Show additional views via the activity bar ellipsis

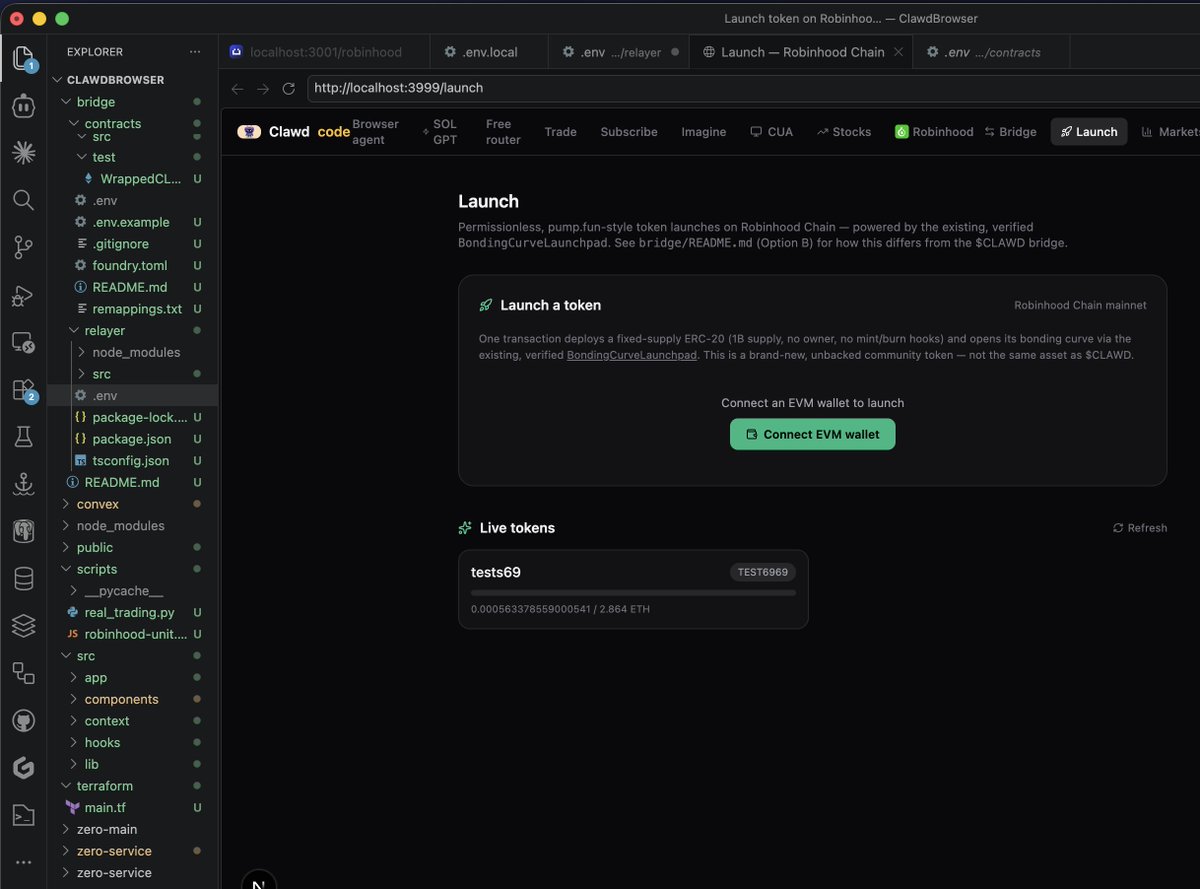(23, 862)
